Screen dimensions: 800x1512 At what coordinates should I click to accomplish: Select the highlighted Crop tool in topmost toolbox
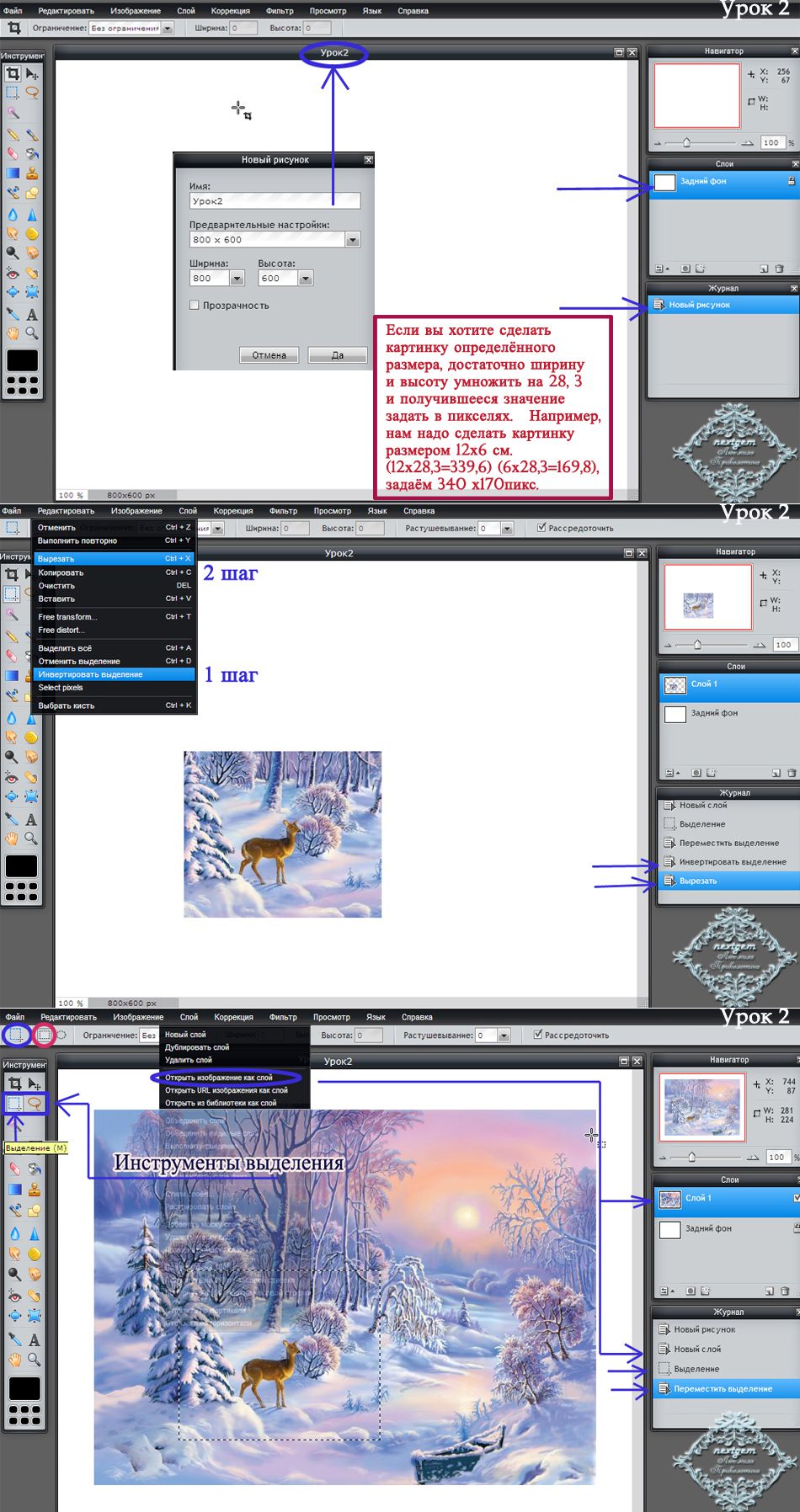13,74
